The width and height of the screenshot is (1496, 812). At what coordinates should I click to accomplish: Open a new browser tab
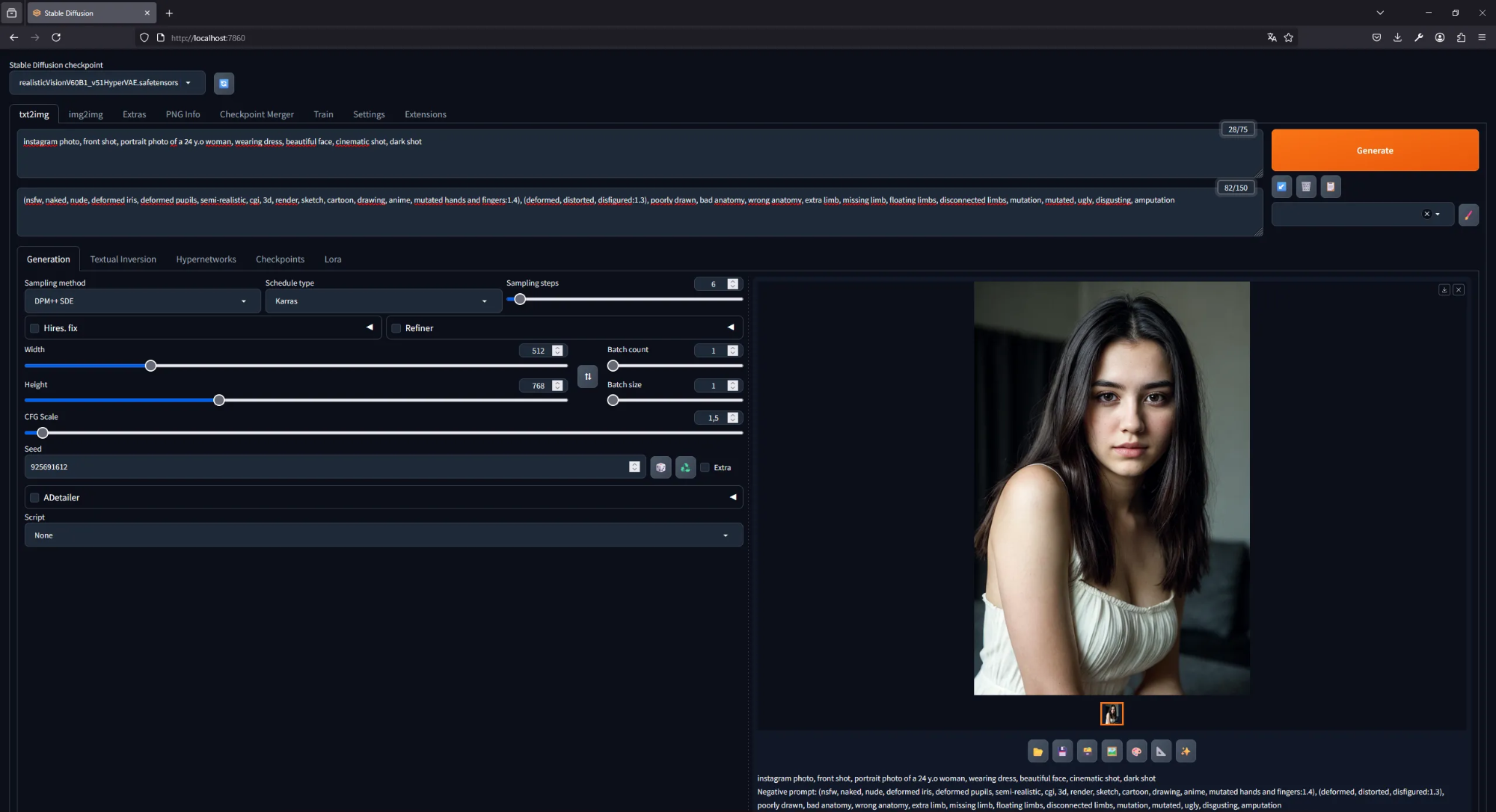pos(169,13)
